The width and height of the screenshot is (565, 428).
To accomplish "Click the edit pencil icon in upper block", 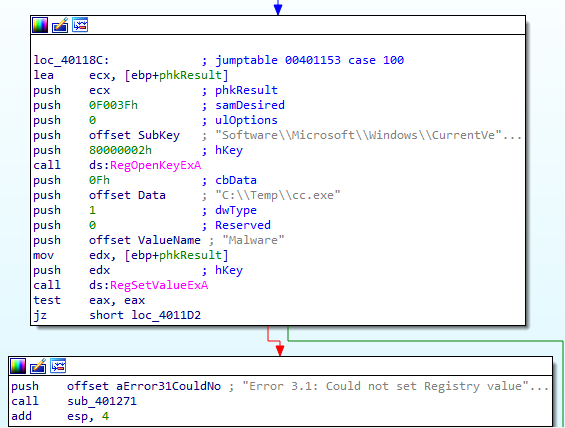I will point(60,25).
